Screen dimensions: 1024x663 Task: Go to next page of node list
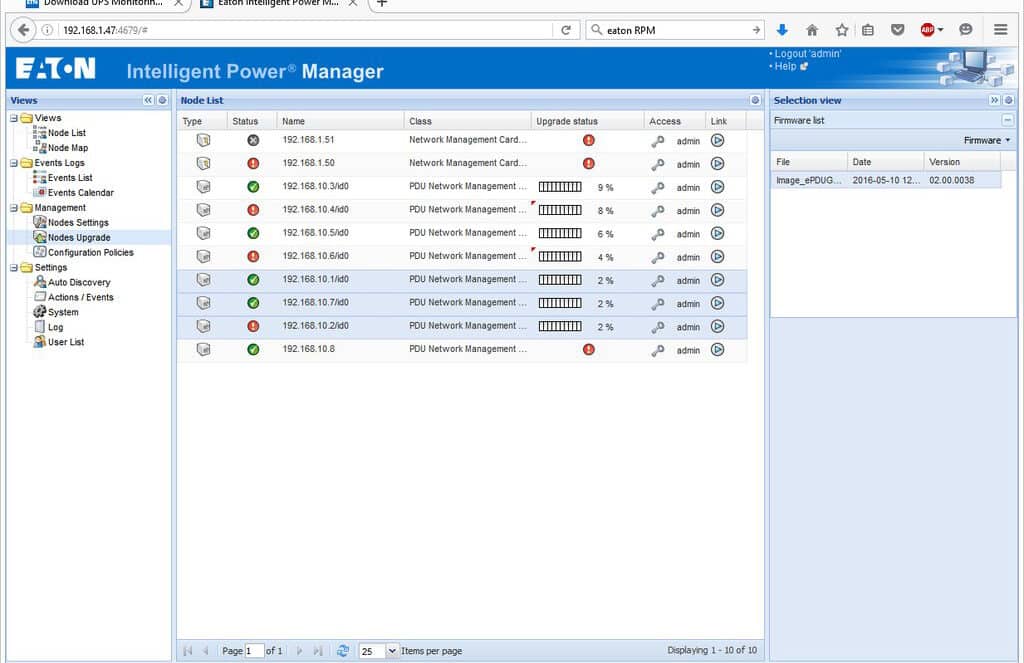tap(299, 651)
